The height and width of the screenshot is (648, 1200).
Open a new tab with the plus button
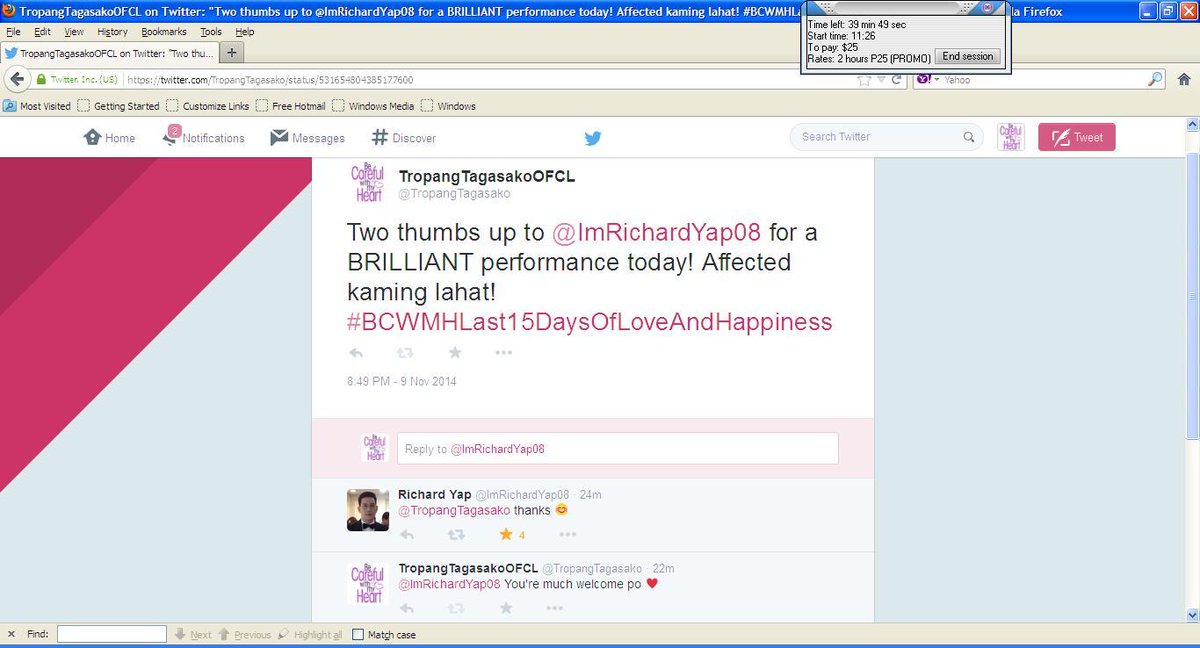click(231, 52)
